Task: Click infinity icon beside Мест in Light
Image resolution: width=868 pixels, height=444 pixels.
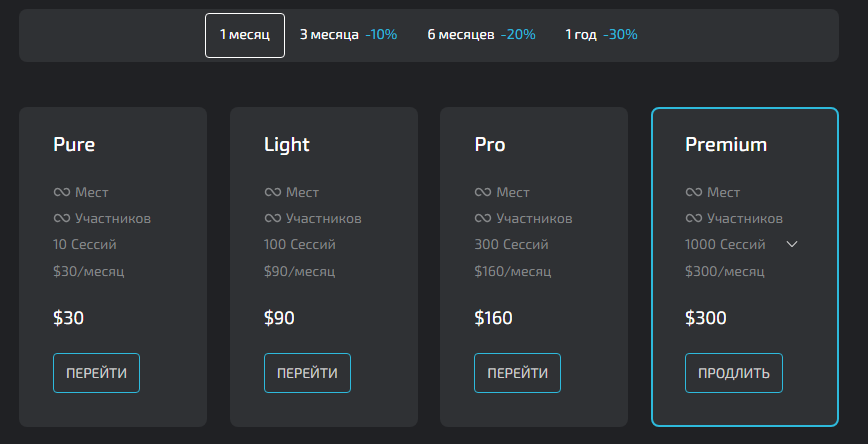Action: (272, 193)
